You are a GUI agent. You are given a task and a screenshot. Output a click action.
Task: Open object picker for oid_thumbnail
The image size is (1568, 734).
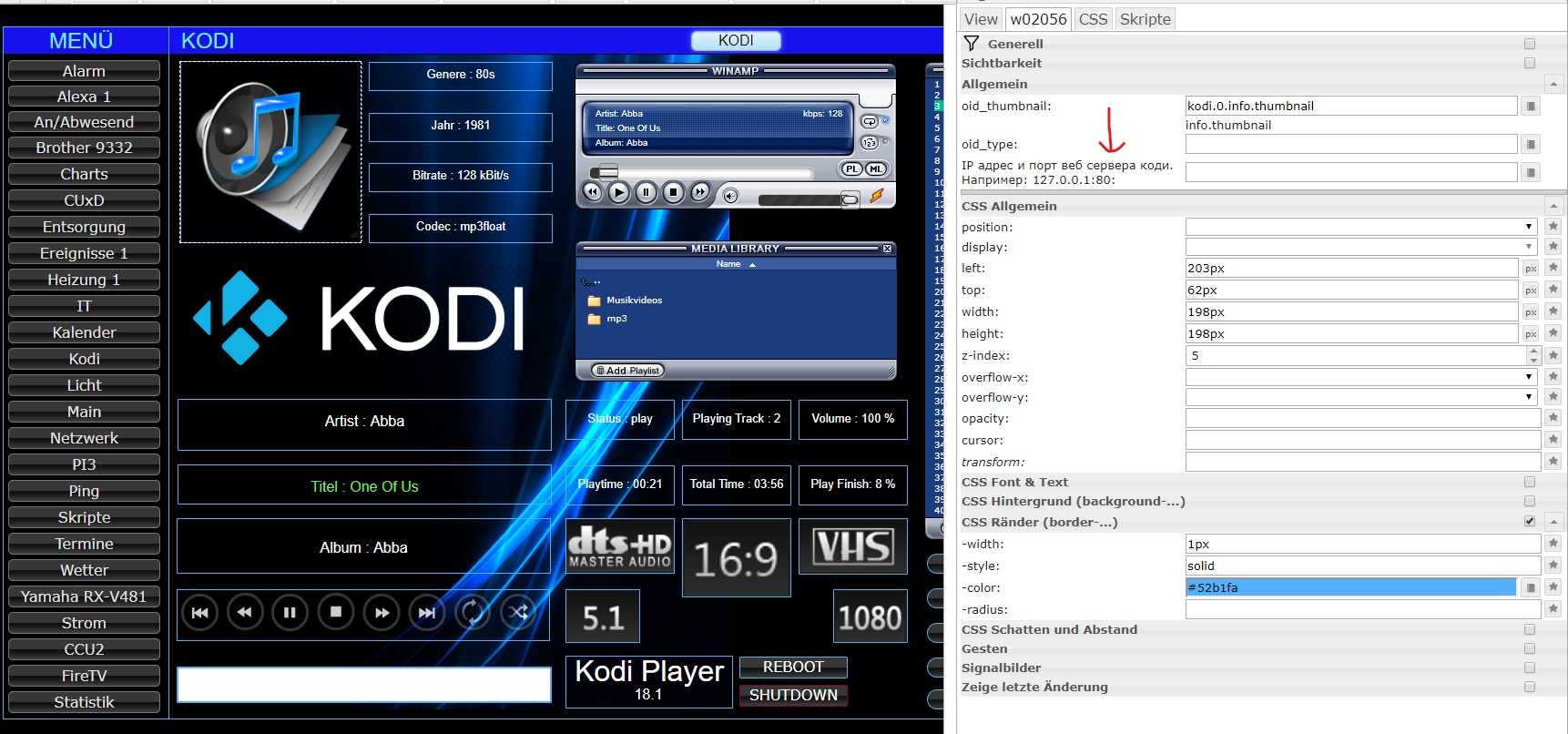click(1531, 107)
